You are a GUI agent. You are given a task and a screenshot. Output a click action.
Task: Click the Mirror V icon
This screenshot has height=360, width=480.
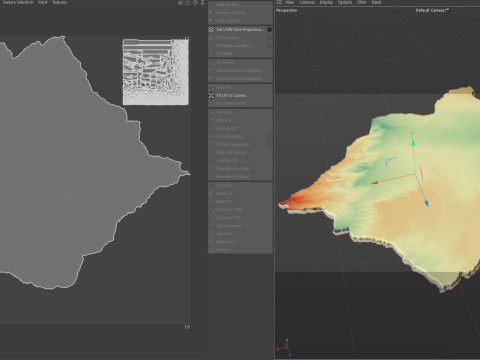[x=211, y=120]
